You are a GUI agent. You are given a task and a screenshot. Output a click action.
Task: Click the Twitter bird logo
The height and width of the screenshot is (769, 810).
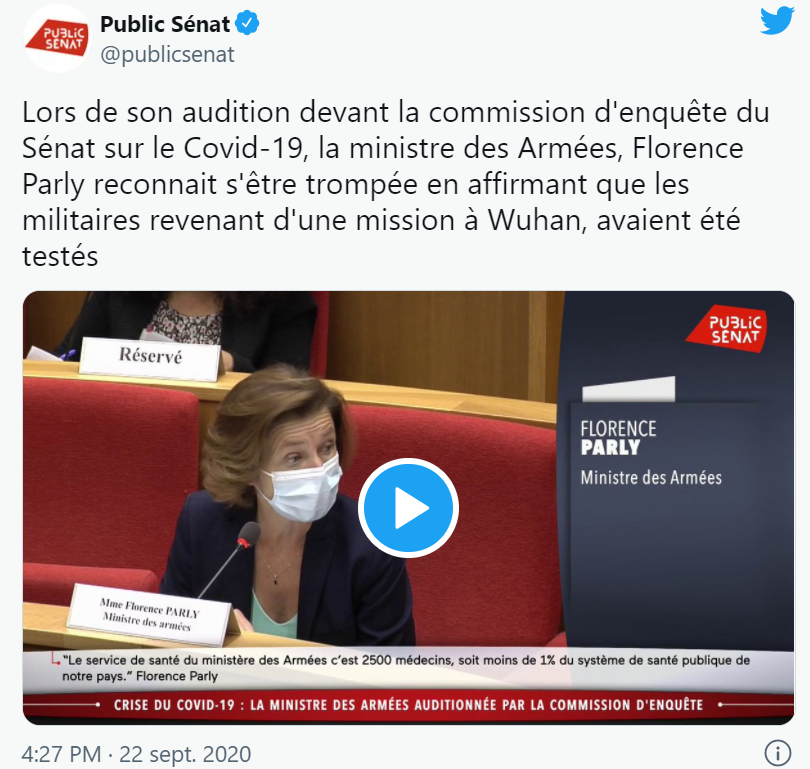(x=777, y=21)
